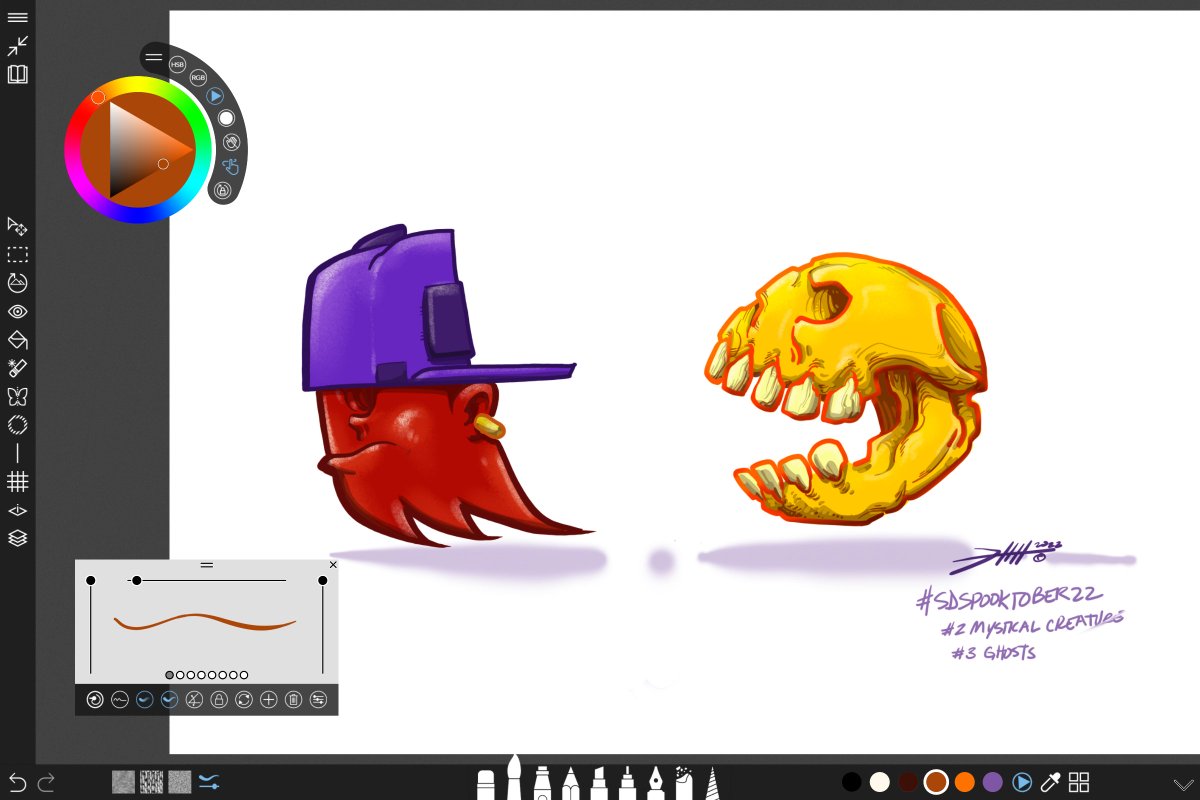Viewport: 1200px width, 800px height.
Task: Select the dashed rectangle selection tool
Action: pyautogui.click(x=17, y=254)
